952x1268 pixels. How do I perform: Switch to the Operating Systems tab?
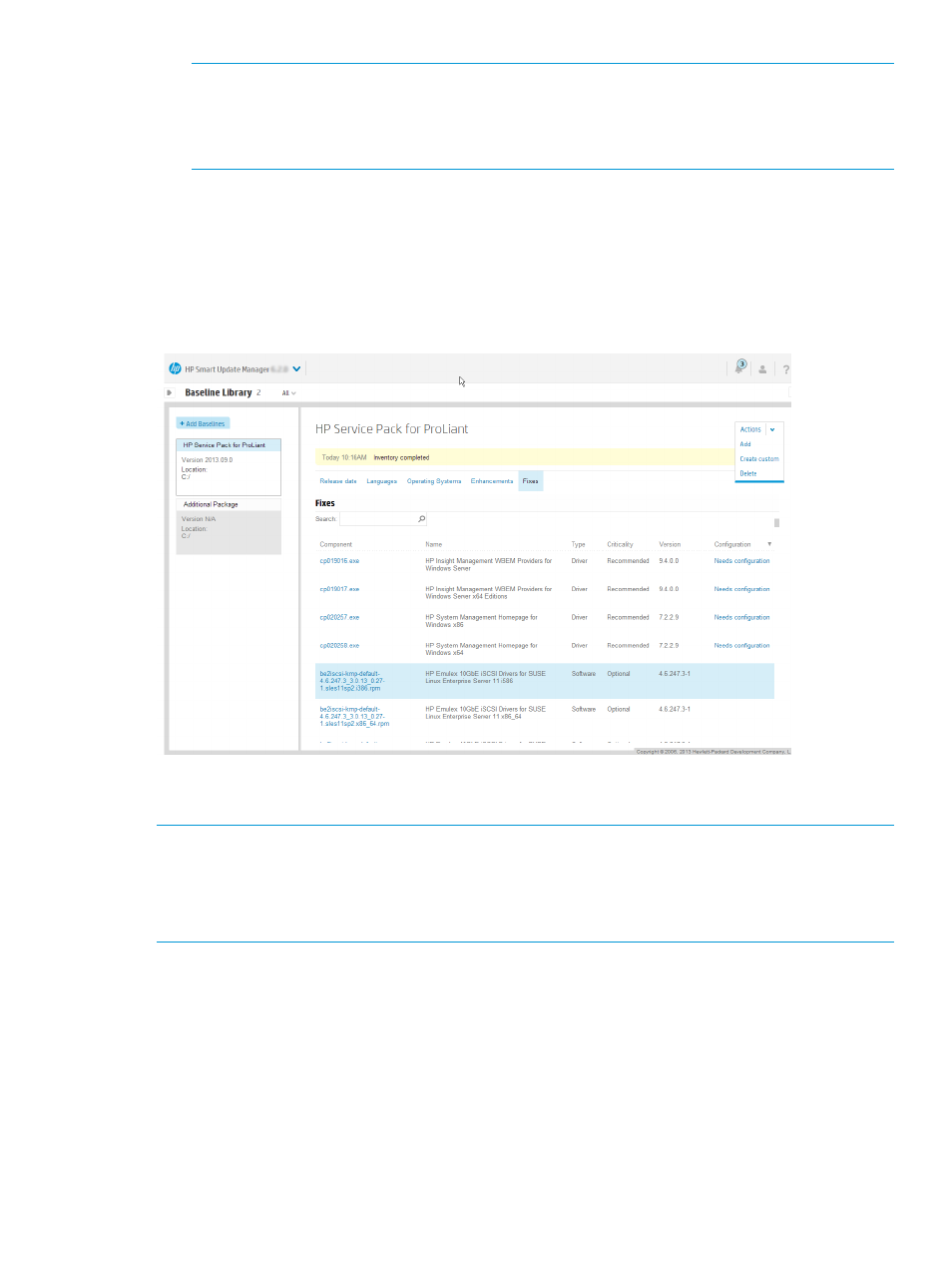pyautogui.click(x=434, y=481)
